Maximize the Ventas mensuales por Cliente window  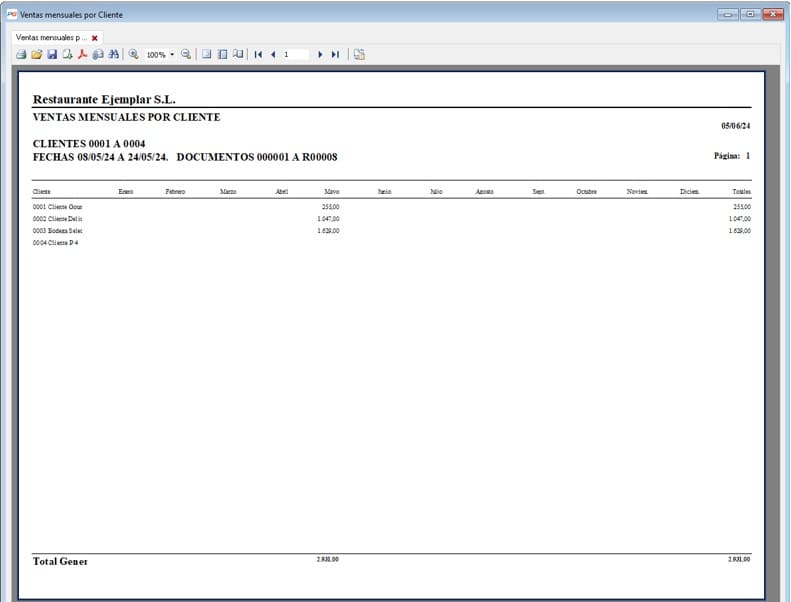[750, 14]
